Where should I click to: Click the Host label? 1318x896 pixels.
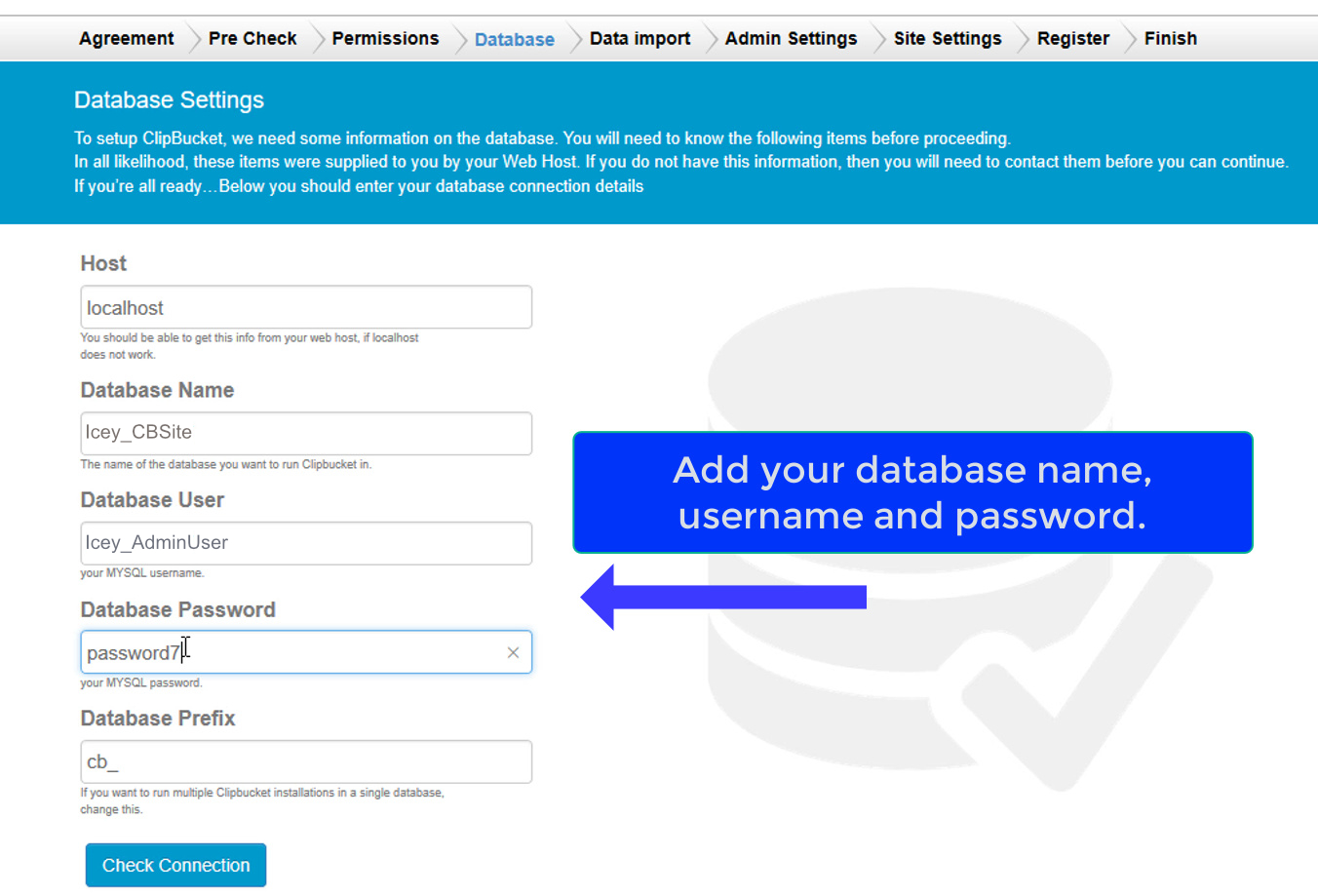coord(103,263)
